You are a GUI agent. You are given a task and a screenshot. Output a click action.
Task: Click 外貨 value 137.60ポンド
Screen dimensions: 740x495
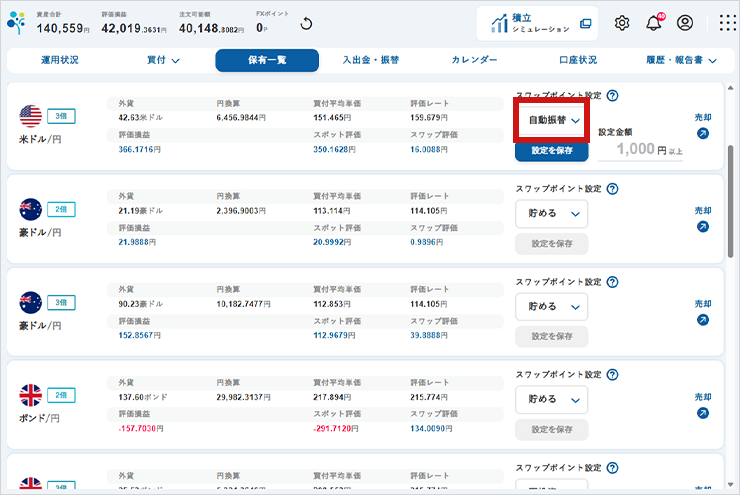click(143, 398)
